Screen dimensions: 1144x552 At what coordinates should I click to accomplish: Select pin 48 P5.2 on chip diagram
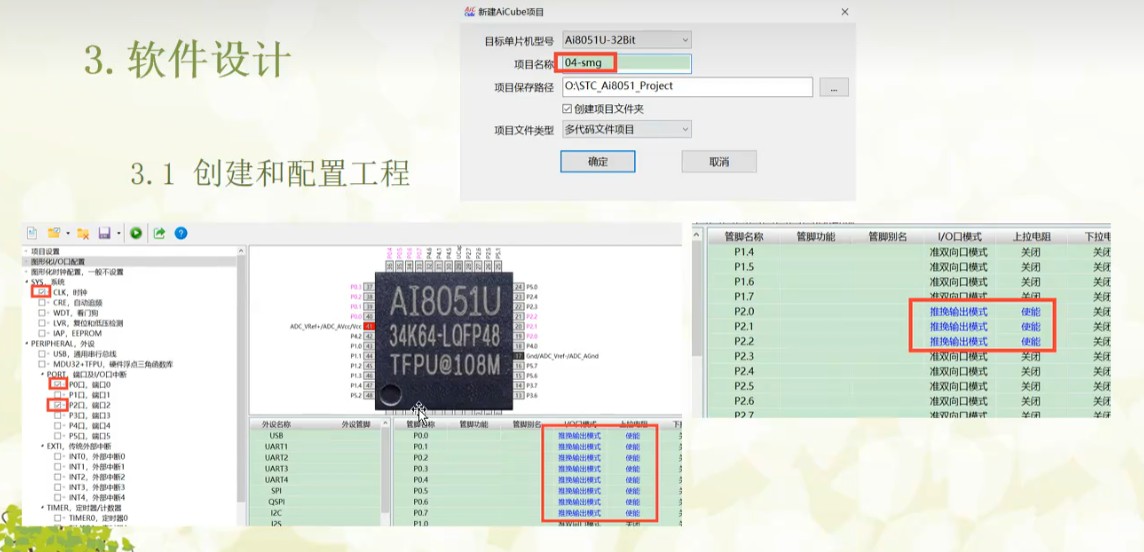(369, 395)
